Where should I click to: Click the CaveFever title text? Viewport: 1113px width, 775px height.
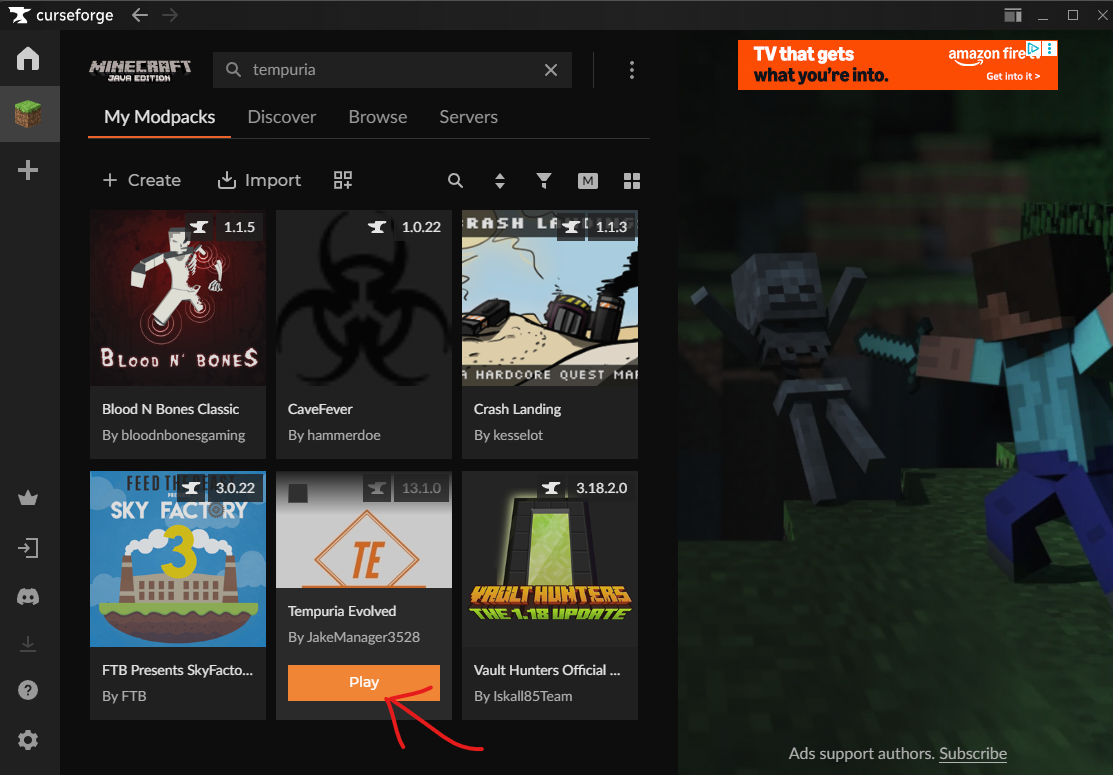coord(320,409)
